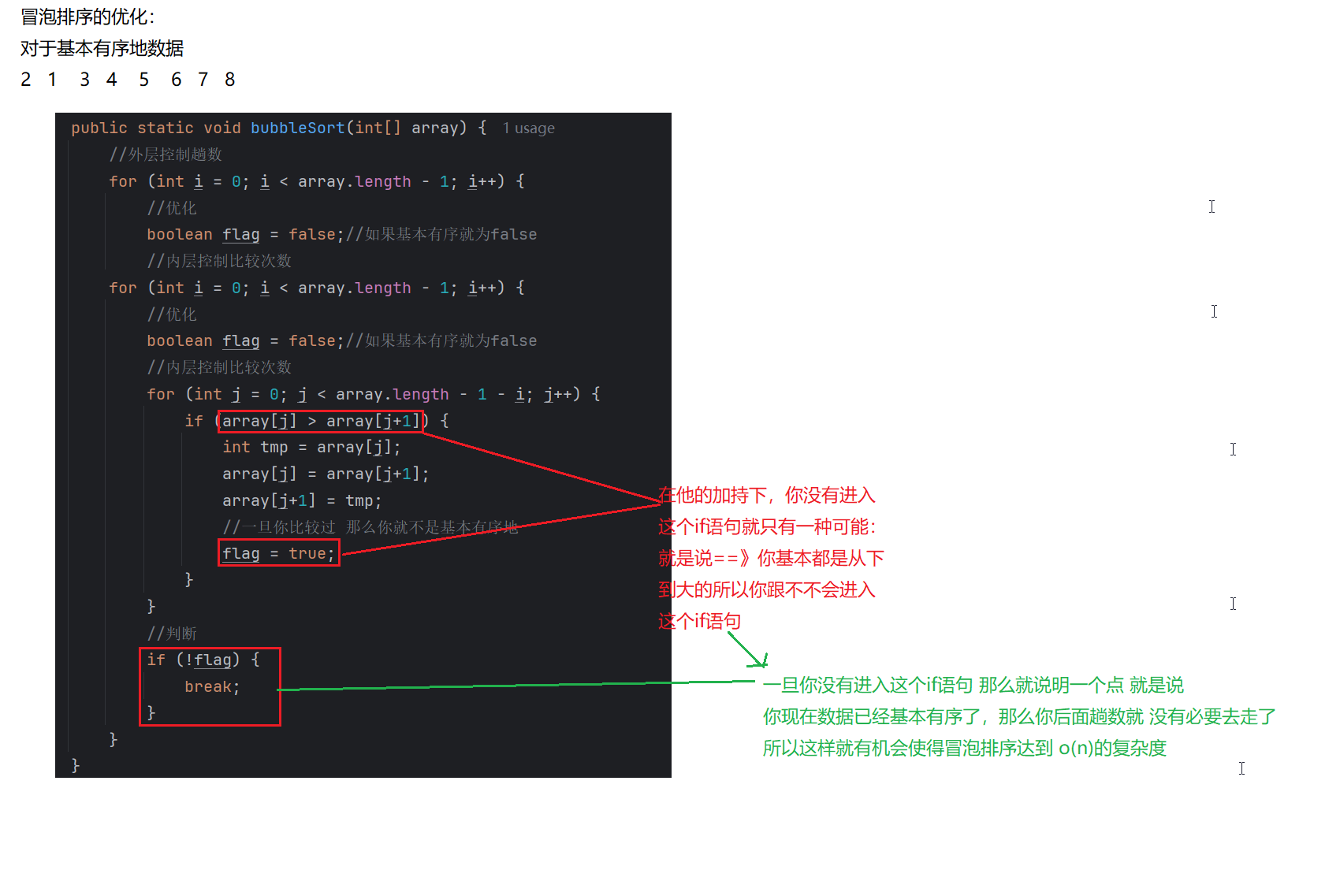Click the green note starting "一旦你没有进入这个if语句"
The width and height of the screenshot is (1340, 896).
973,685
